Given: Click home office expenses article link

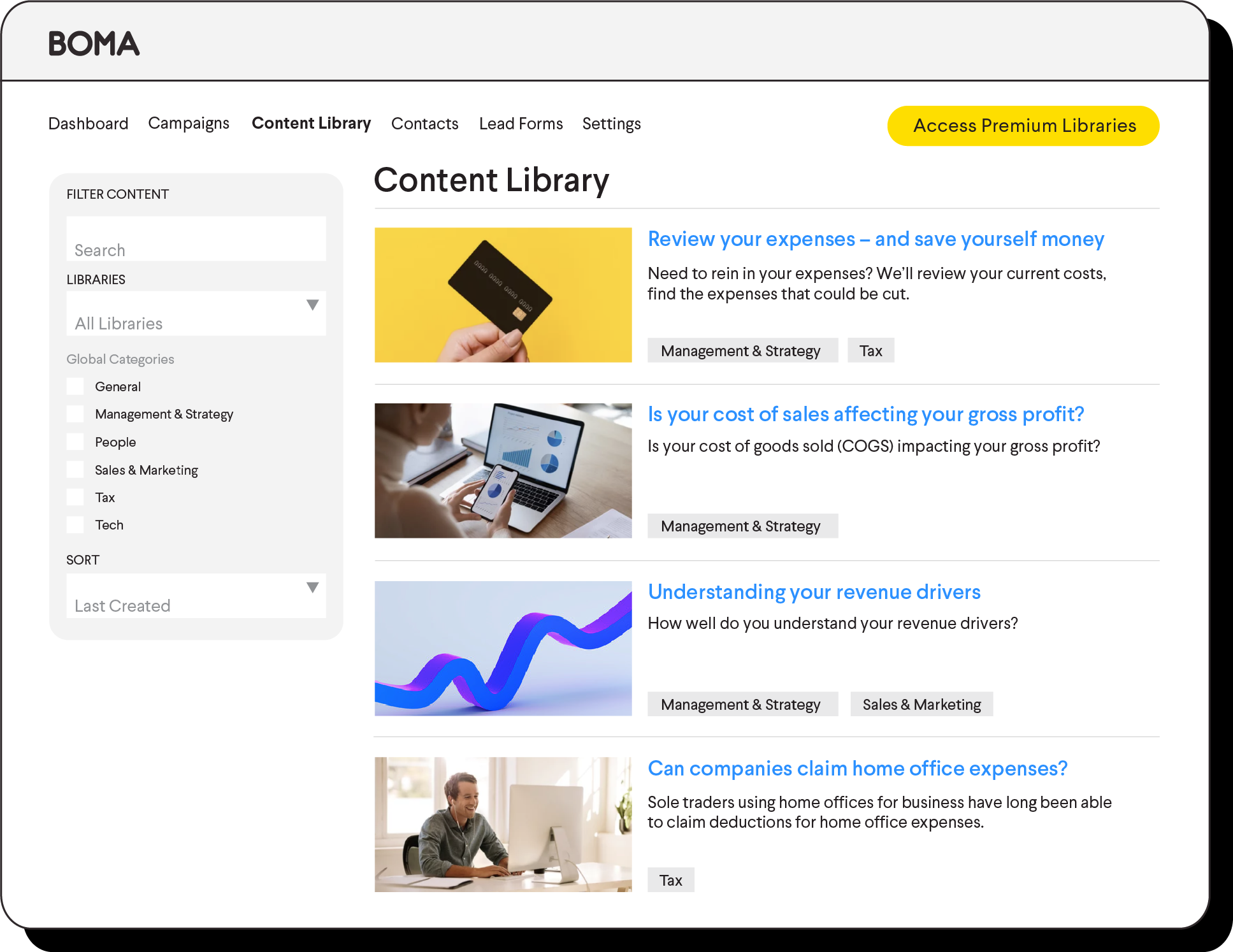Looking at the screenshot, I should (x=857, y=768).
